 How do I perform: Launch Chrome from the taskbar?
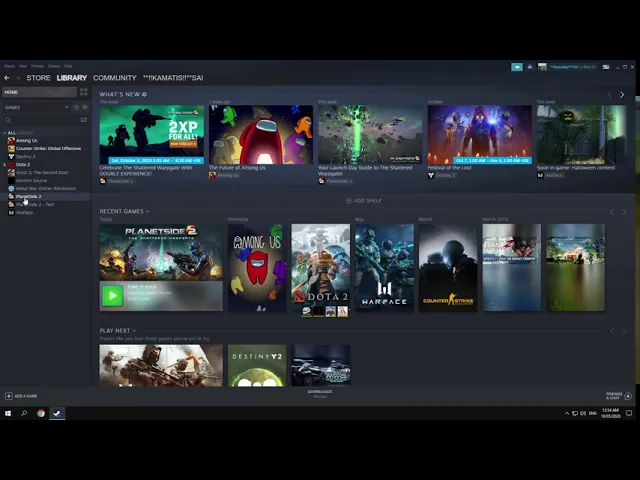(41, 413)
